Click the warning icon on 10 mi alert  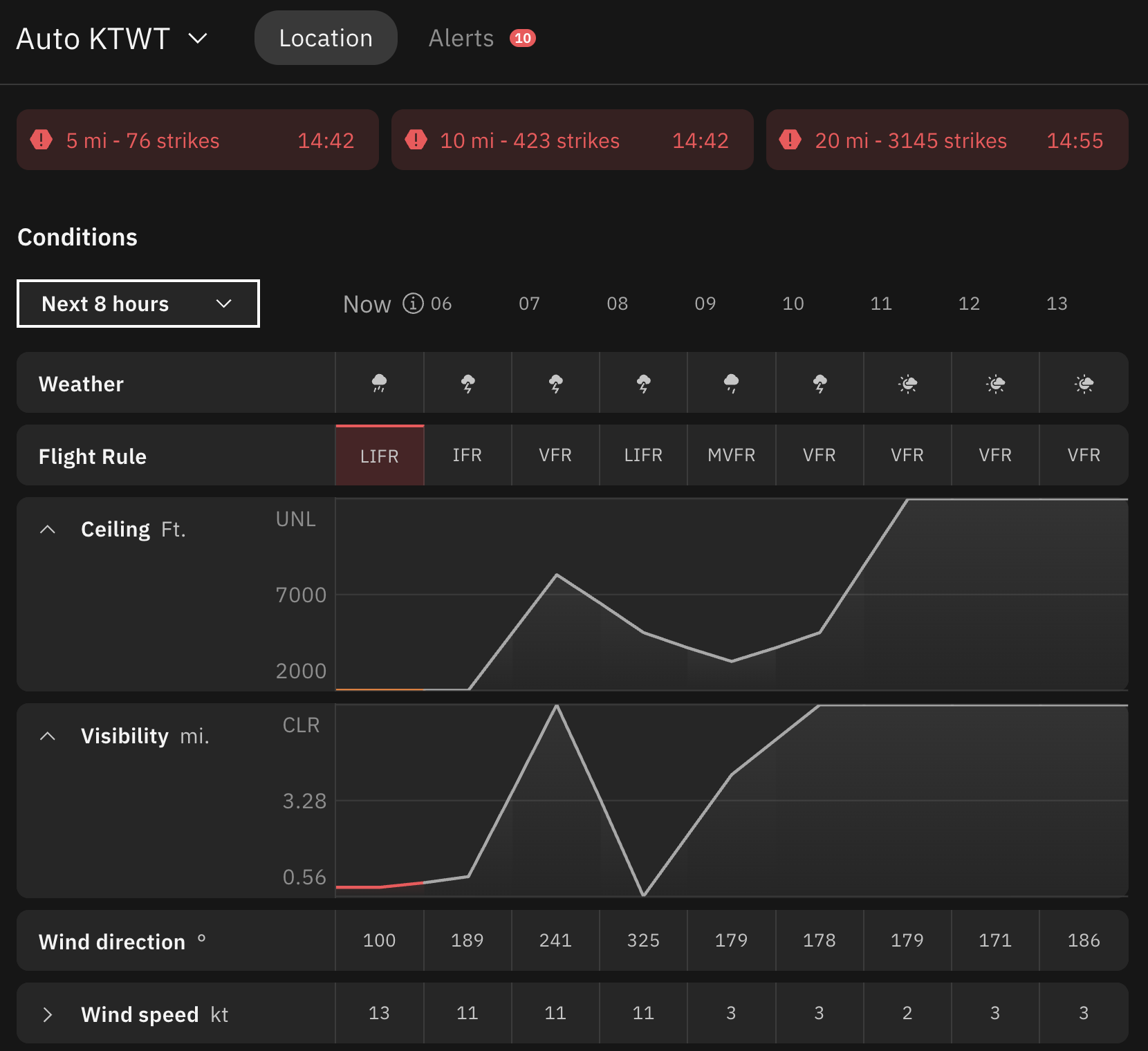pyautogui.click(x=416, y=140)
